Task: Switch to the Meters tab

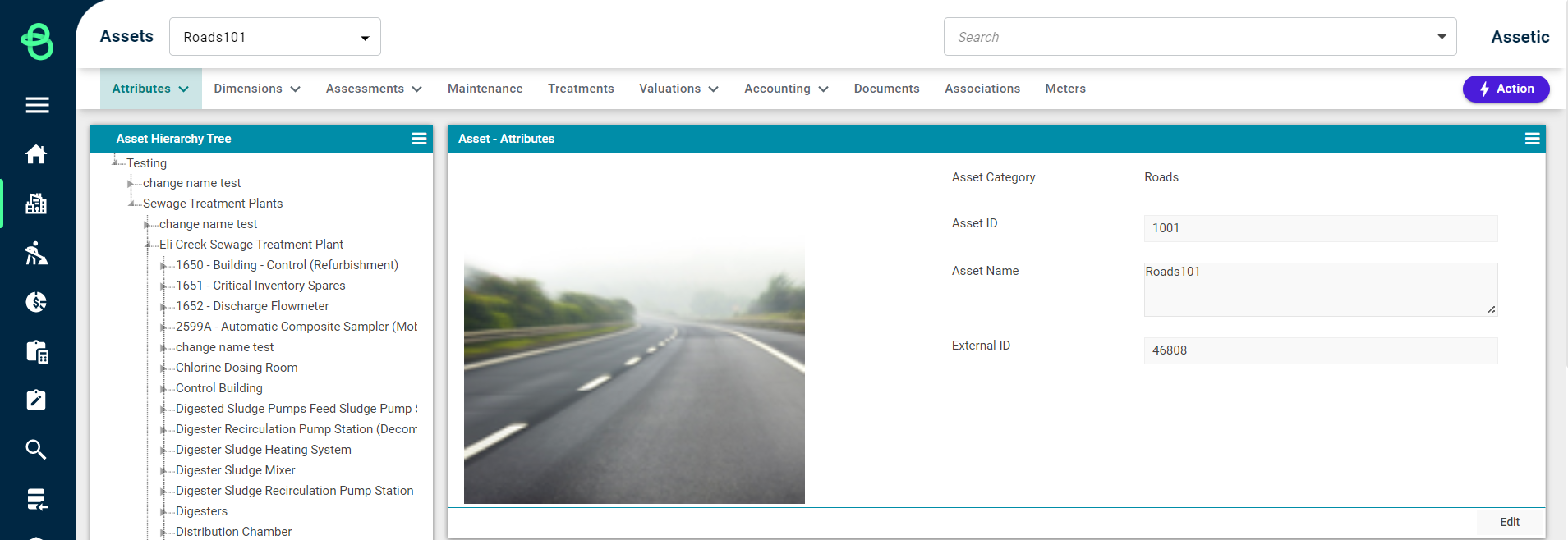Action: click(1065, 89)
